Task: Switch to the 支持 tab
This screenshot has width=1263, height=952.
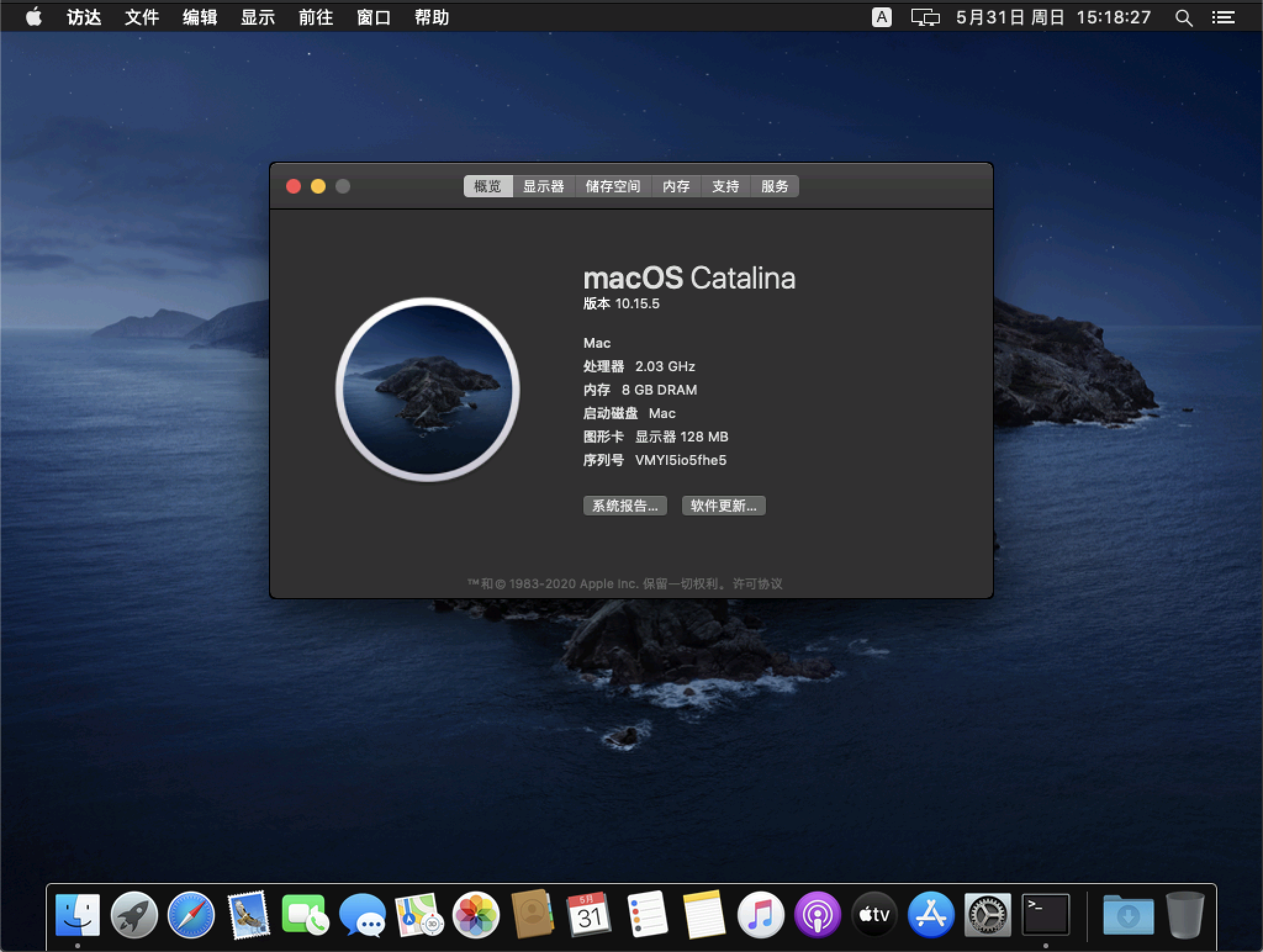Action: [726, 186]
